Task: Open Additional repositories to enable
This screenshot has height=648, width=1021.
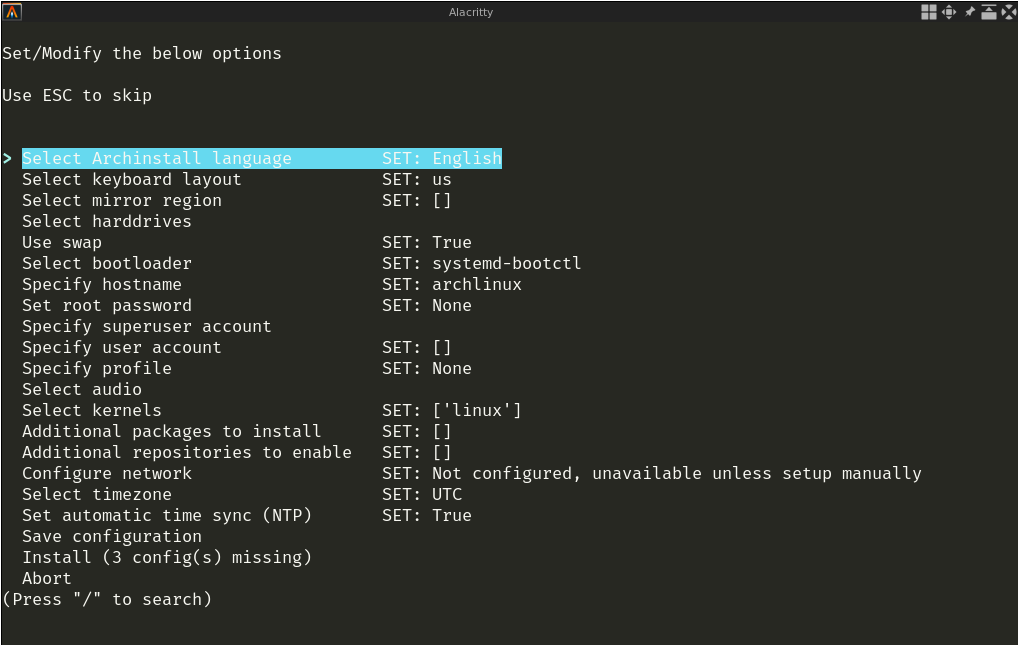Action: [x=187, y=453]
